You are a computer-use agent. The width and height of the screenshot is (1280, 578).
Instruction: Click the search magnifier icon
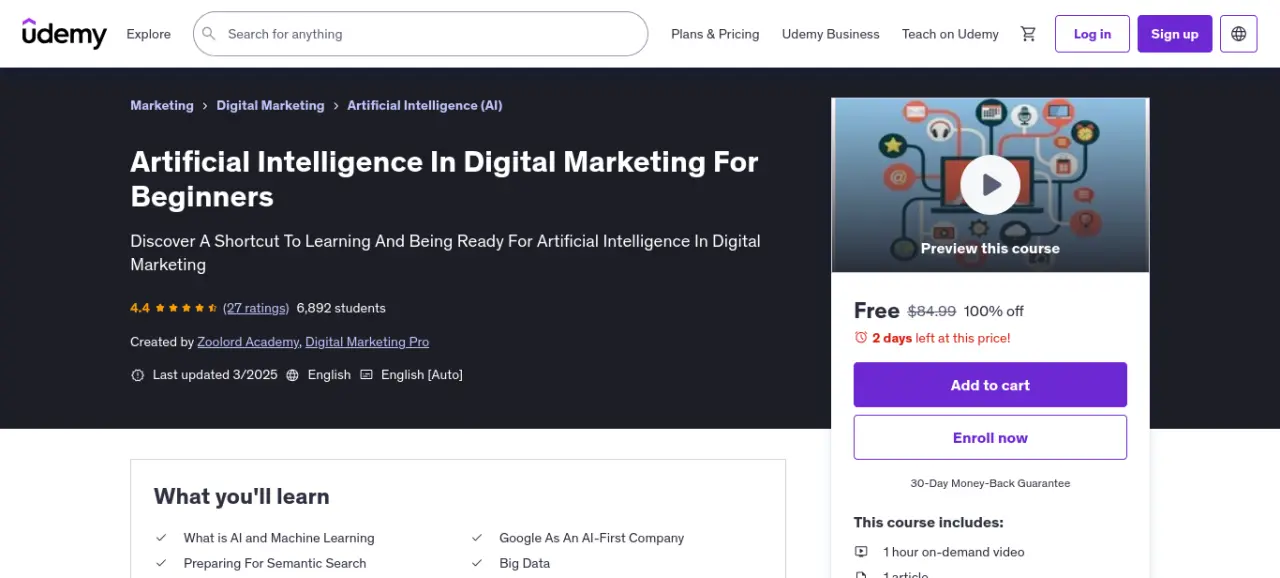click(x=209, y=34)
